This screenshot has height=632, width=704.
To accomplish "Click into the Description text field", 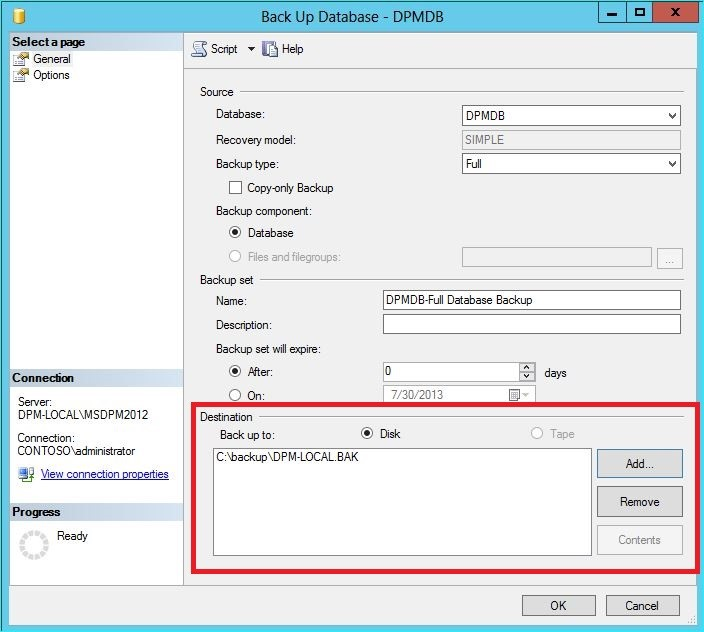I will (x=532, y=324).
